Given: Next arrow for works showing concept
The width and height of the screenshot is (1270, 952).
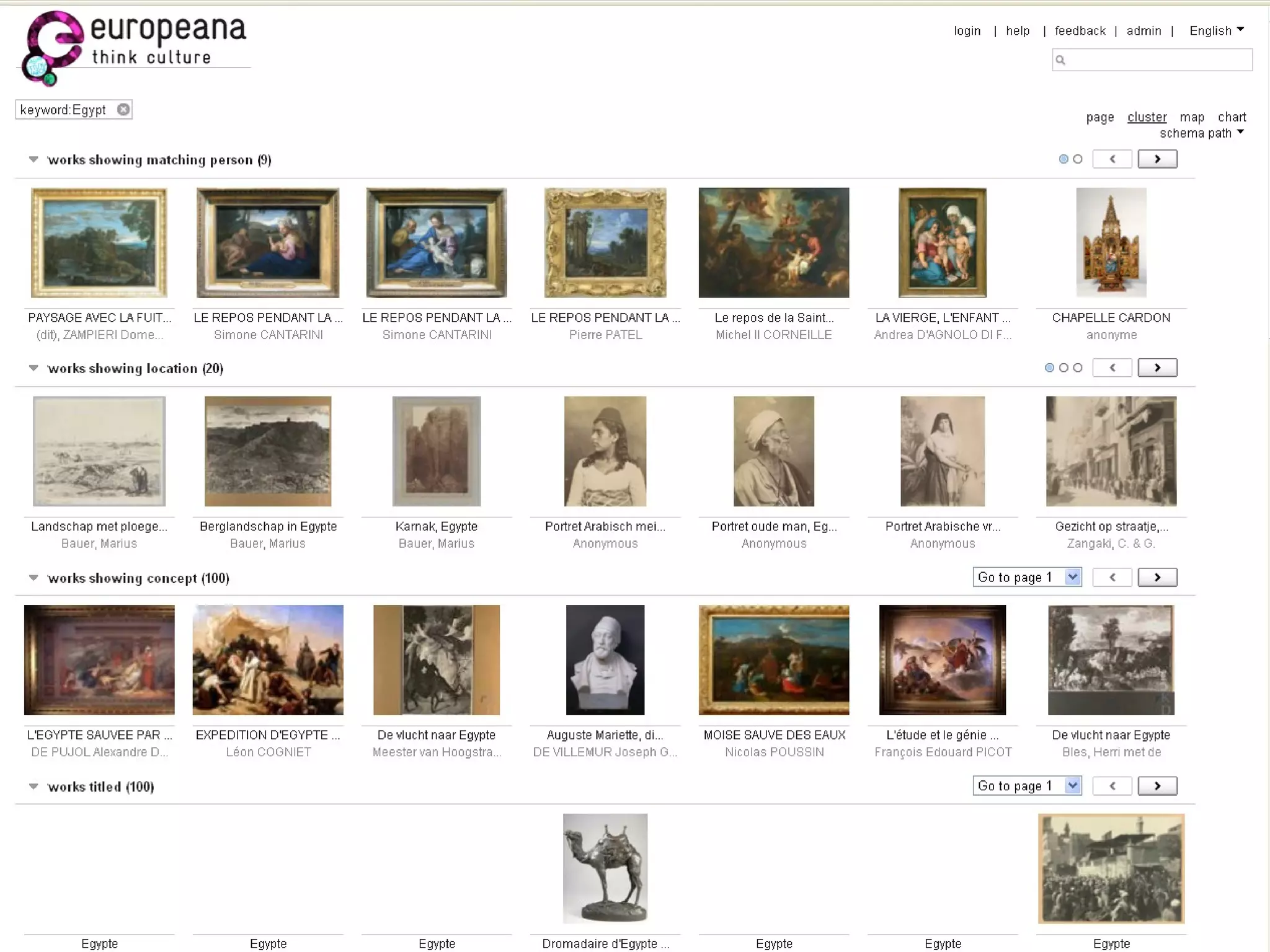Looking at the screenshot, I should coord(1157,578).
